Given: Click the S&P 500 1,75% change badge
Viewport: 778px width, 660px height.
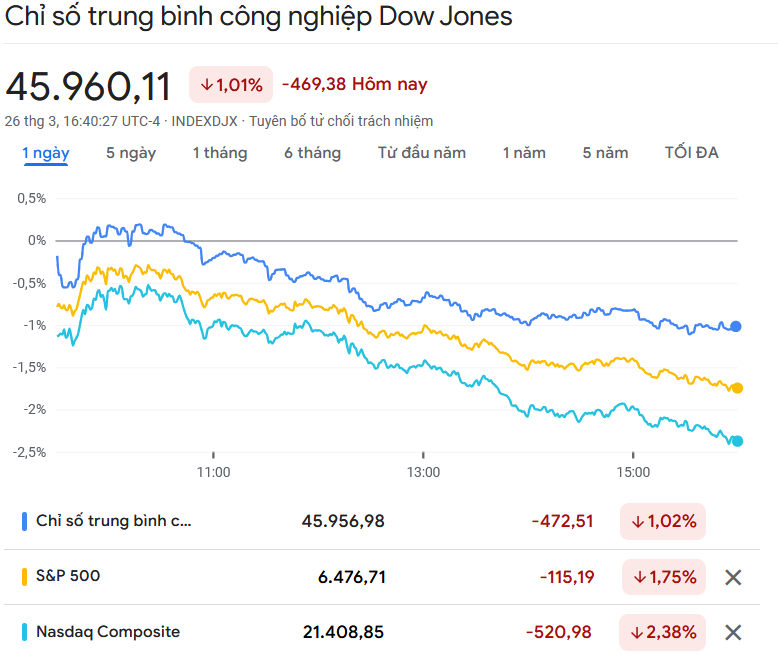Looking at the screenshot, I should (663, 577).
